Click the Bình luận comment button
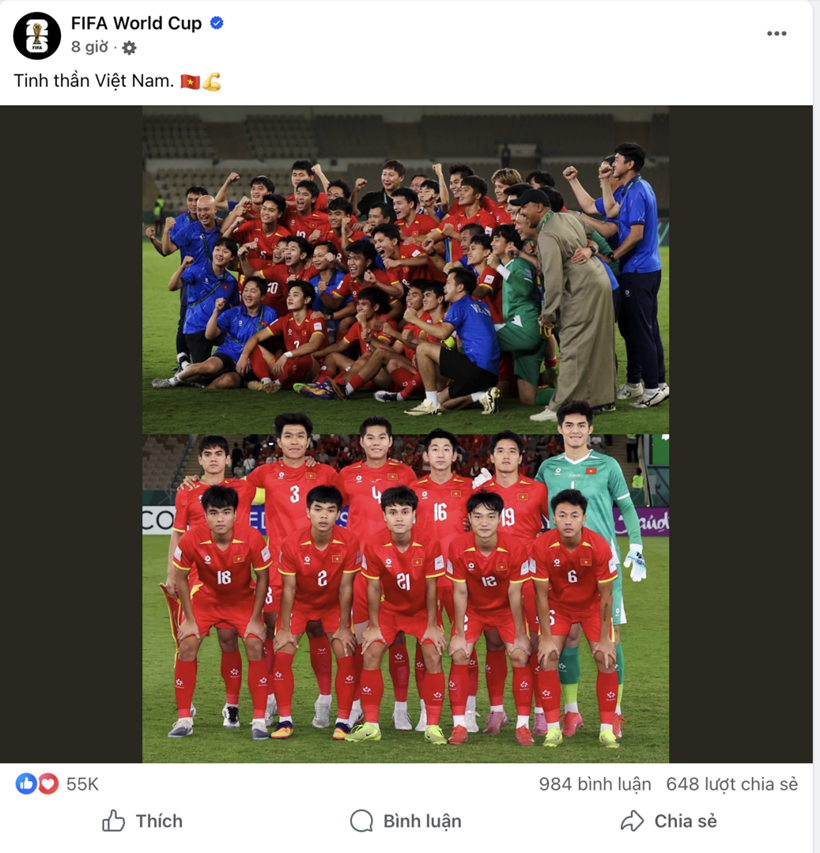 pyautogui.click(x=406, y=821)
